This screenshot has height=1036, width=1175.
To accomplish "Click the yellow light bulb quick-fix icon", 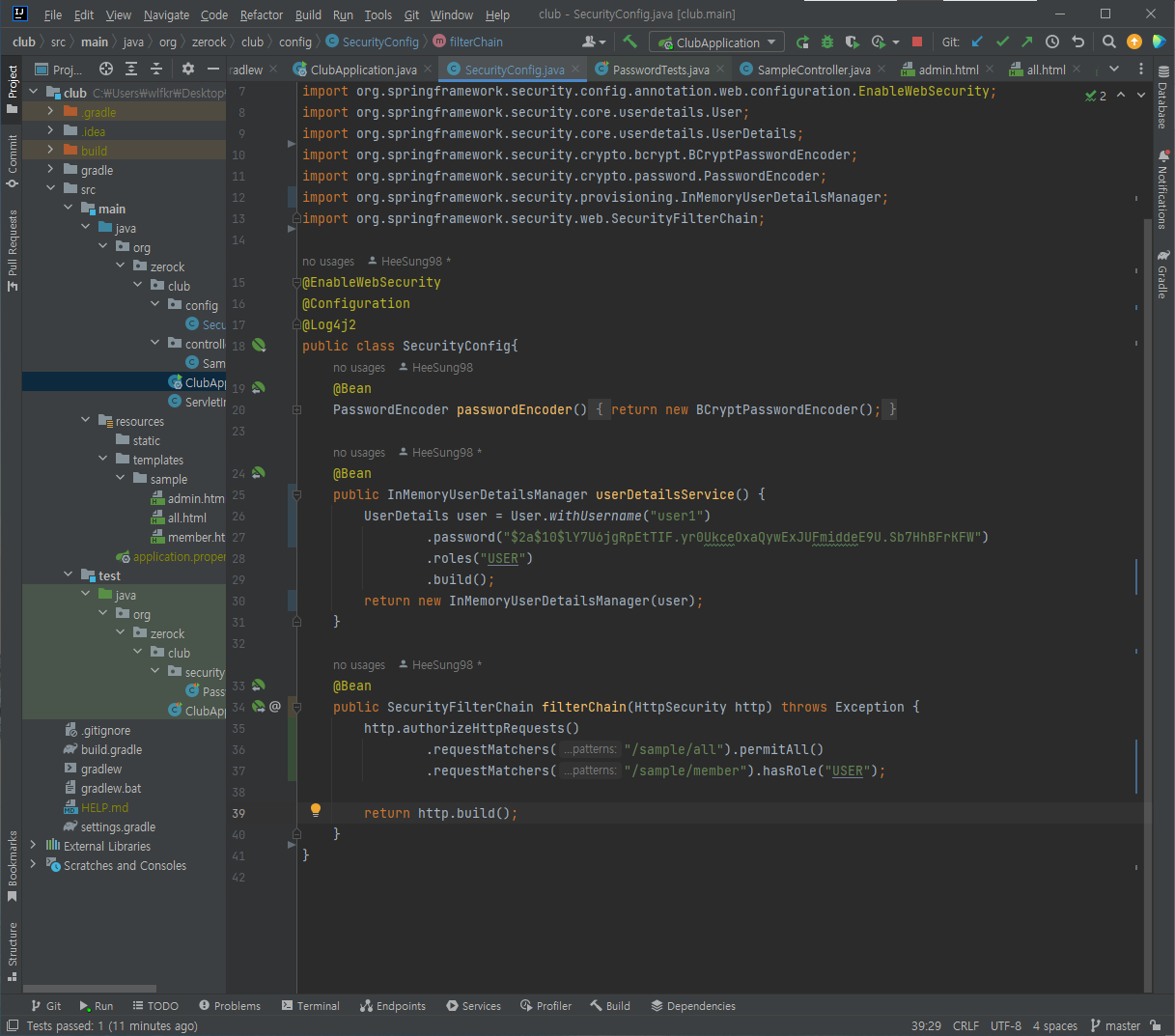I will (x=315, y=811).
